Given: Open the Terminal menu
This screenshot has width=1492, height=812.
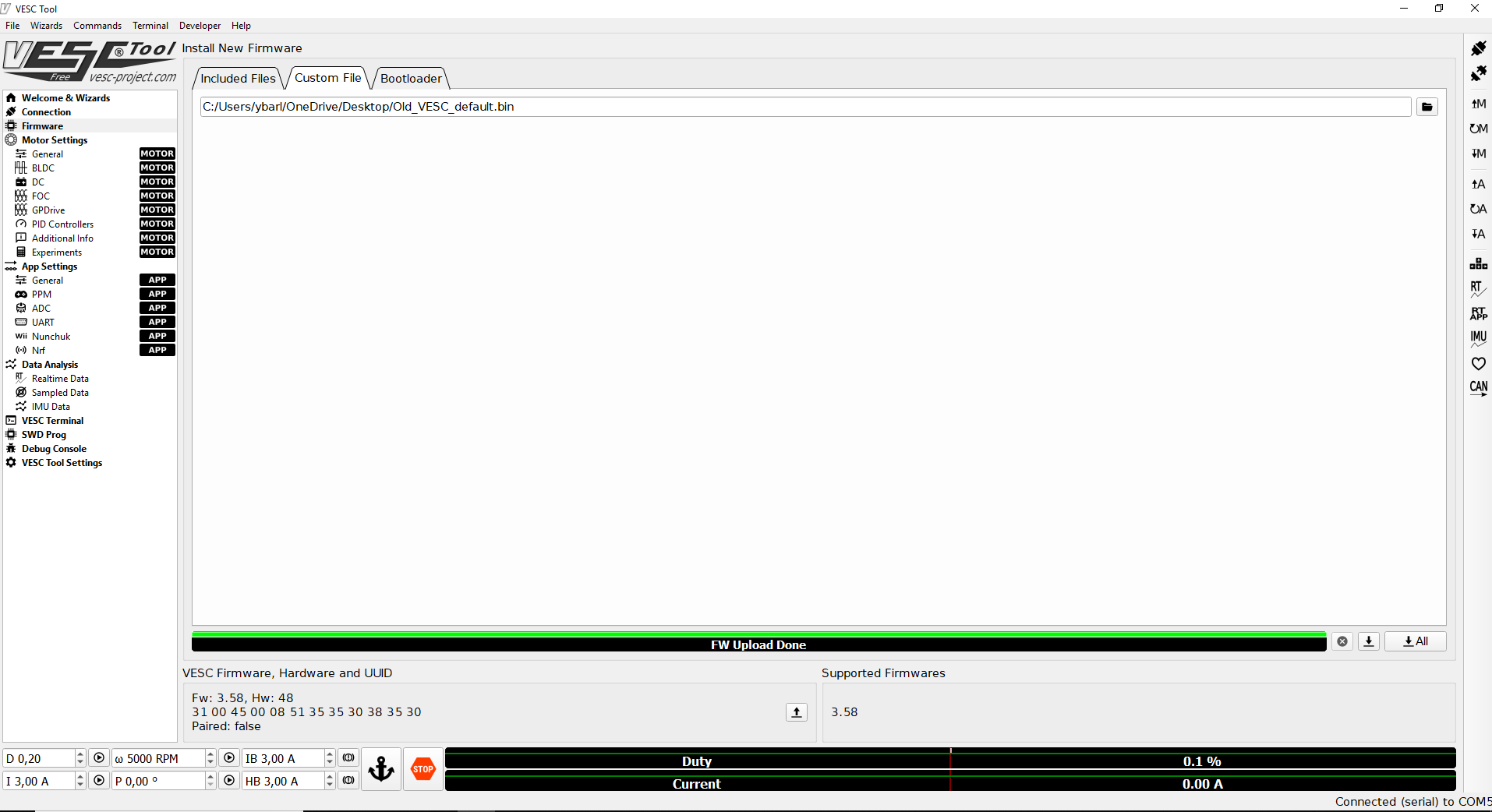Looking at the screenshot, I should (x=150, y=26).
